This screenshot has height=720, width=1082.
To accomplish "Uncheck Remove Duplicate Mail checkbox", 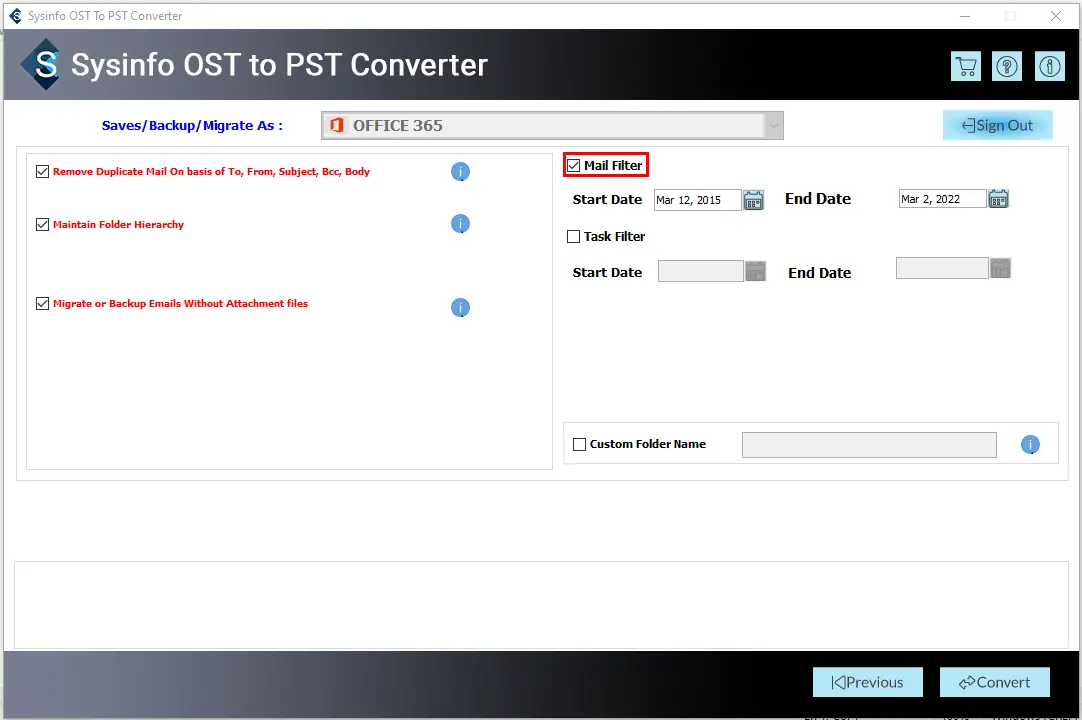I will (42, 171).
